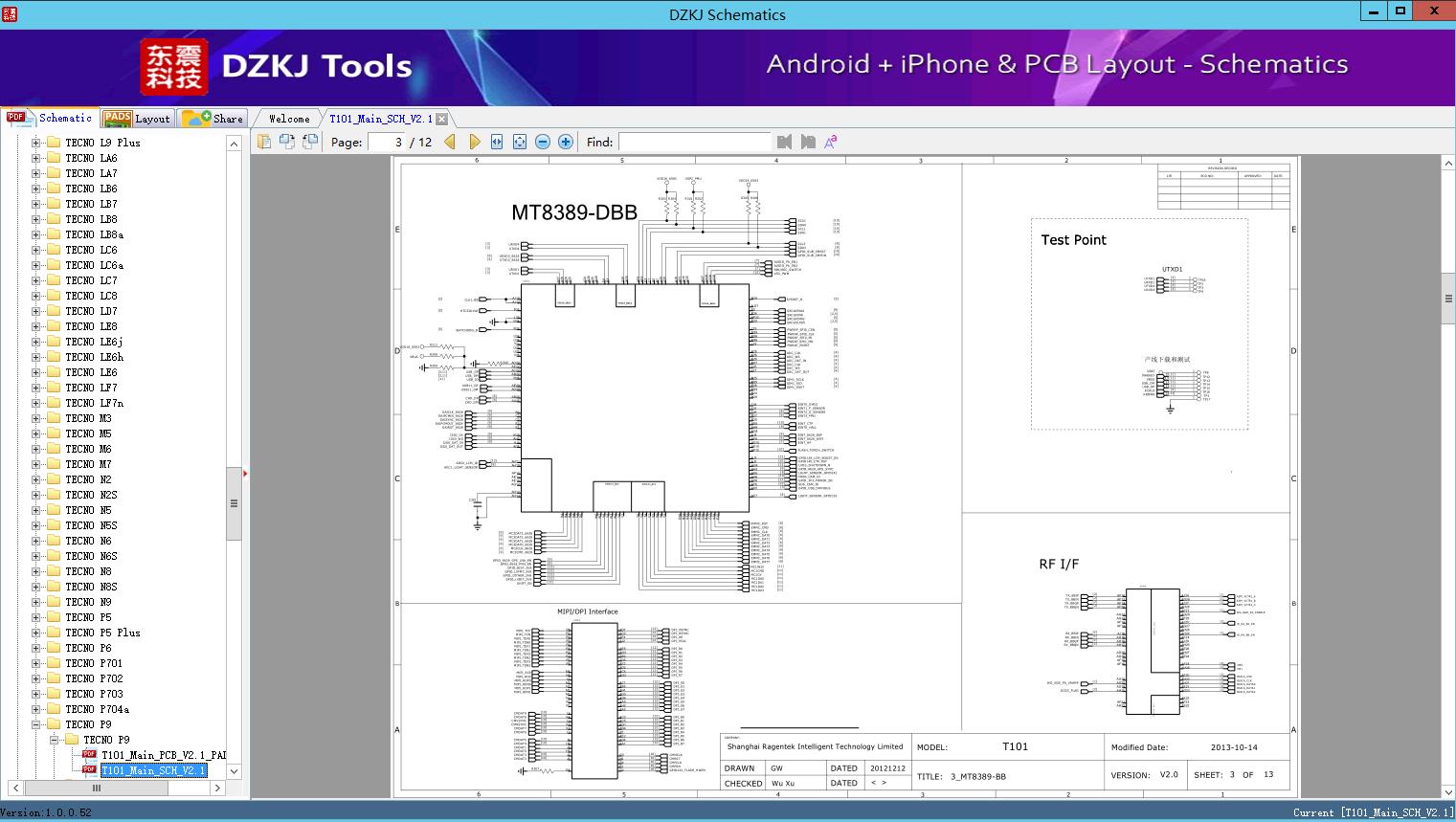Screen dimensions: 1456x822
Task: Switch to the Layout tab
Action: 137,119
